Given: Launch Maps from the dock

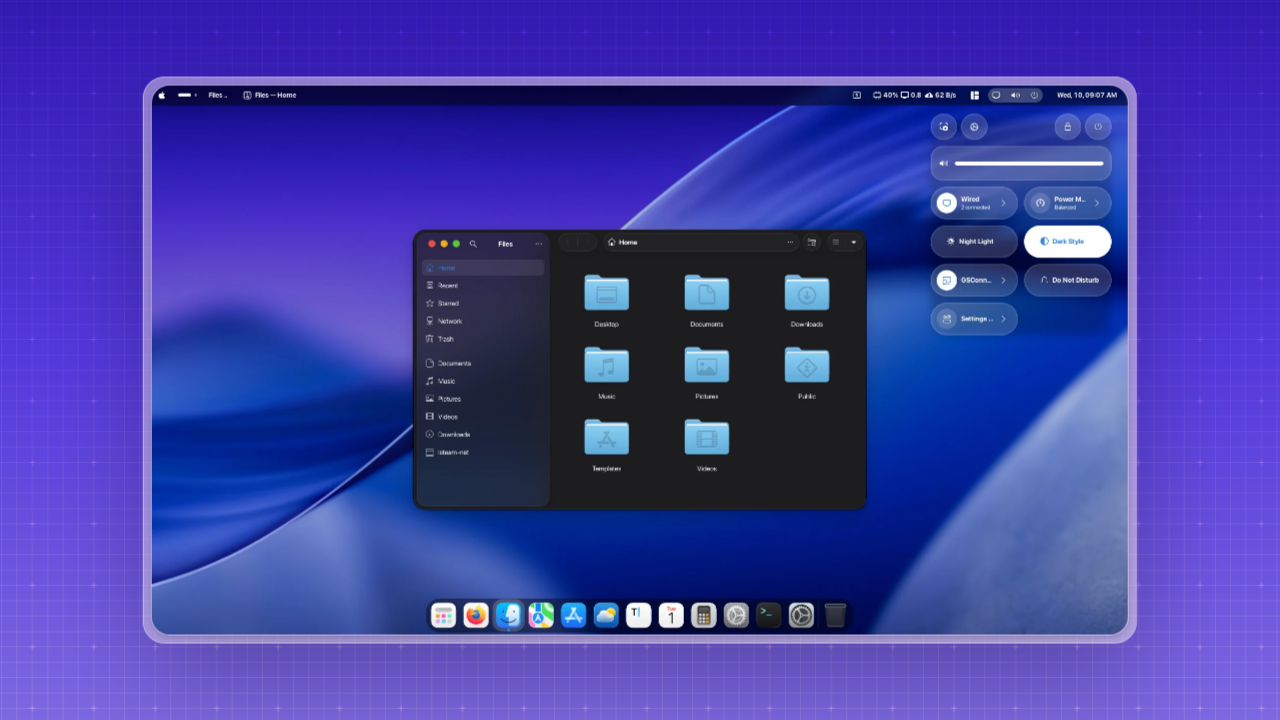Looking at the screenshot, I should pos(541,615).
